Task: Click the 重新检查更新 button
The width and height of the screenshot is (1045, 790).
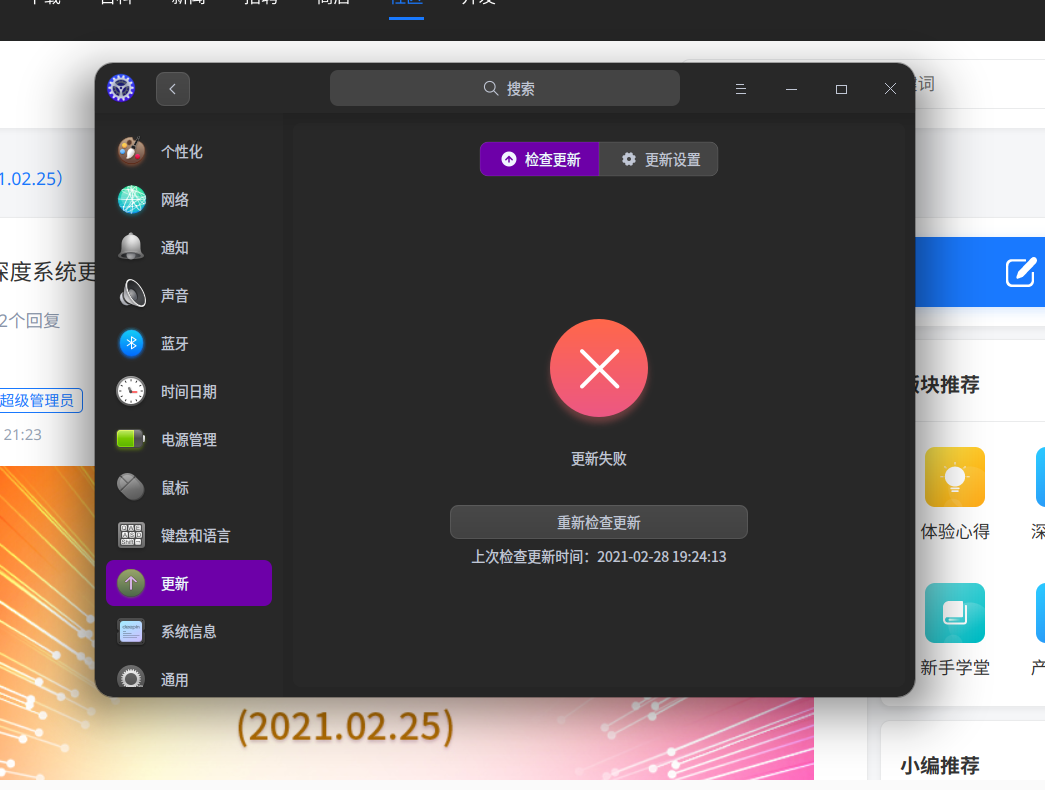Action: tap(598, 522)
